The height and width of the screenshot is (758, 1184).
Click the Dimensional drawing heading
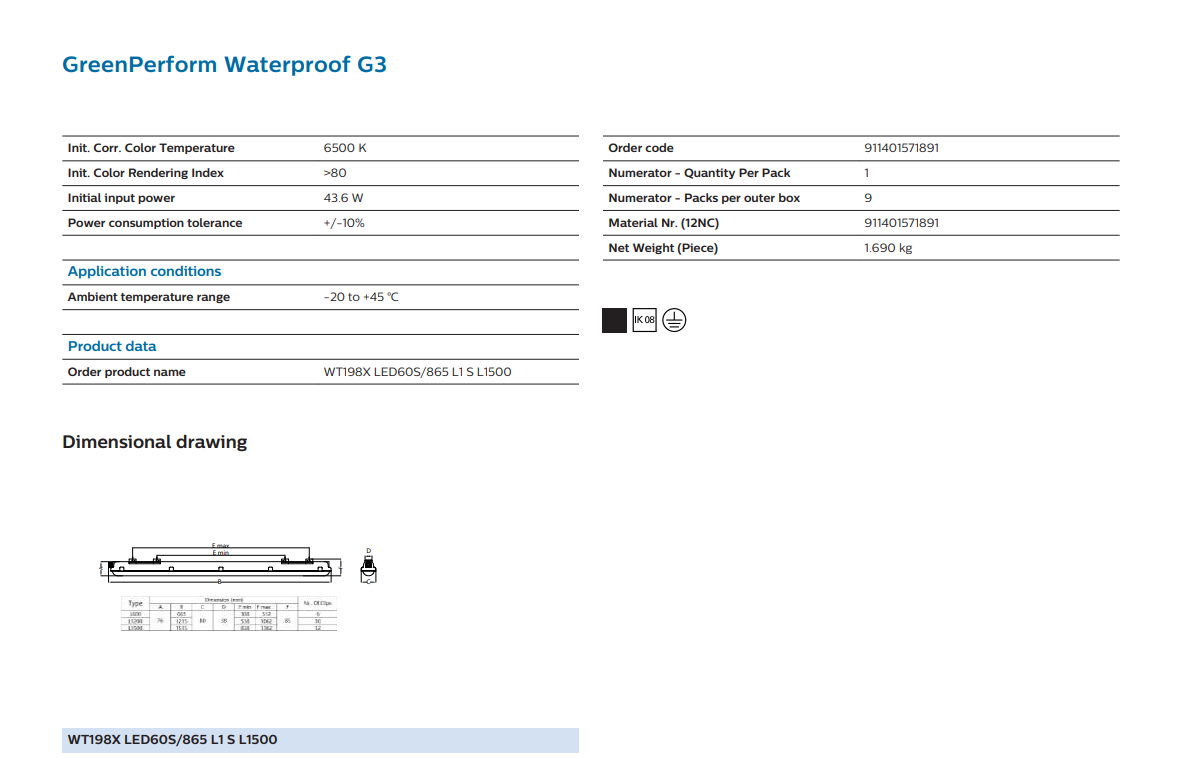[154, 442]
